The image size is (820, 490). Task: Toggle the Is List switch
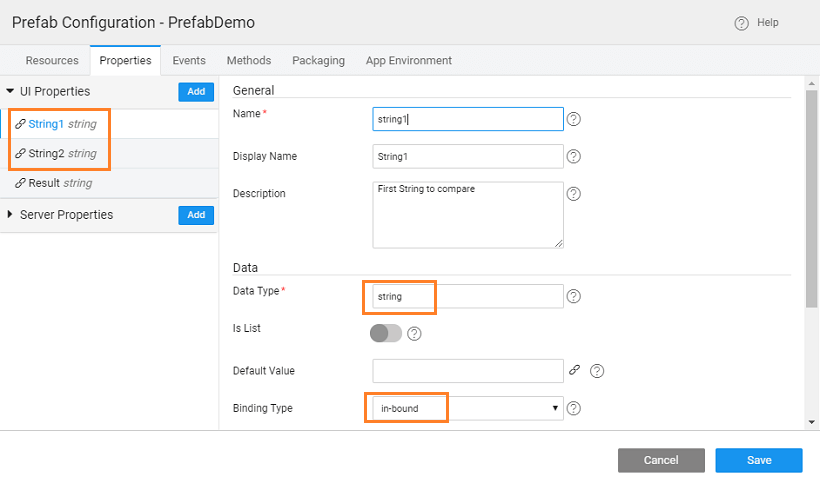coord(386,333)
